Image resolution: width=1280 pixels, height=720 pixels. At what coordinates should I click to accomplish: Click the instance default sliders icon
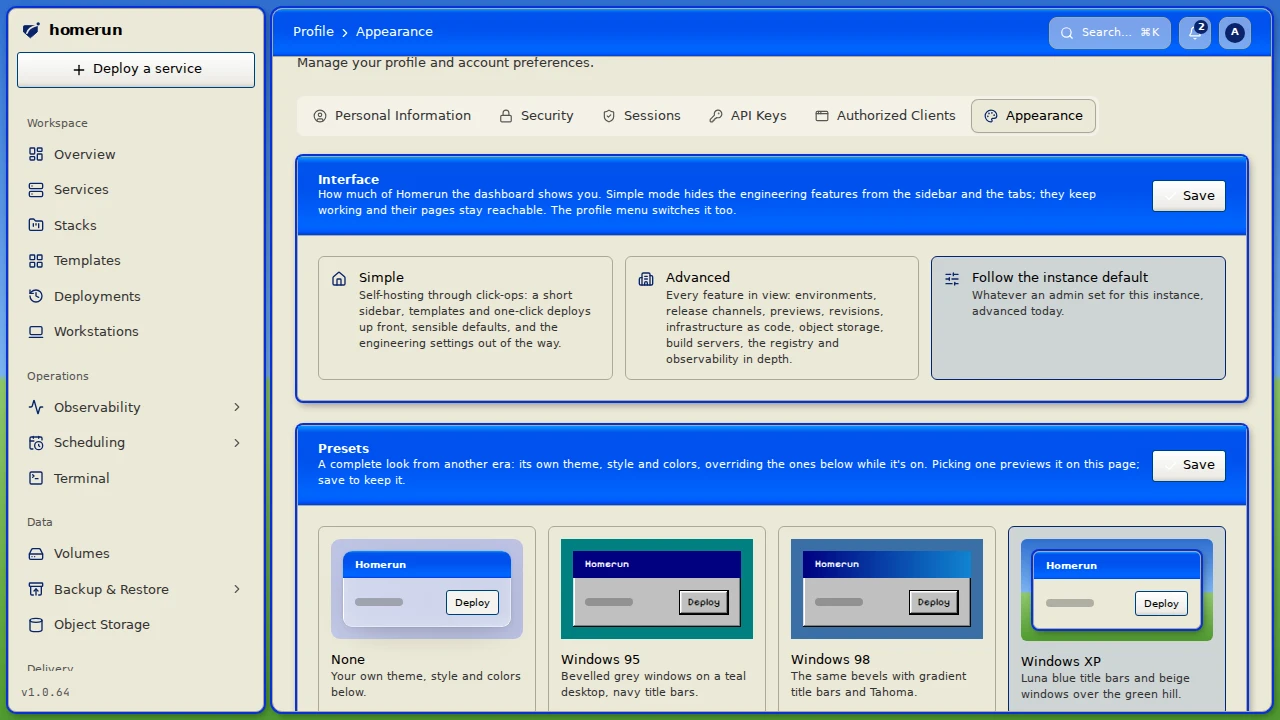point(952,279)
